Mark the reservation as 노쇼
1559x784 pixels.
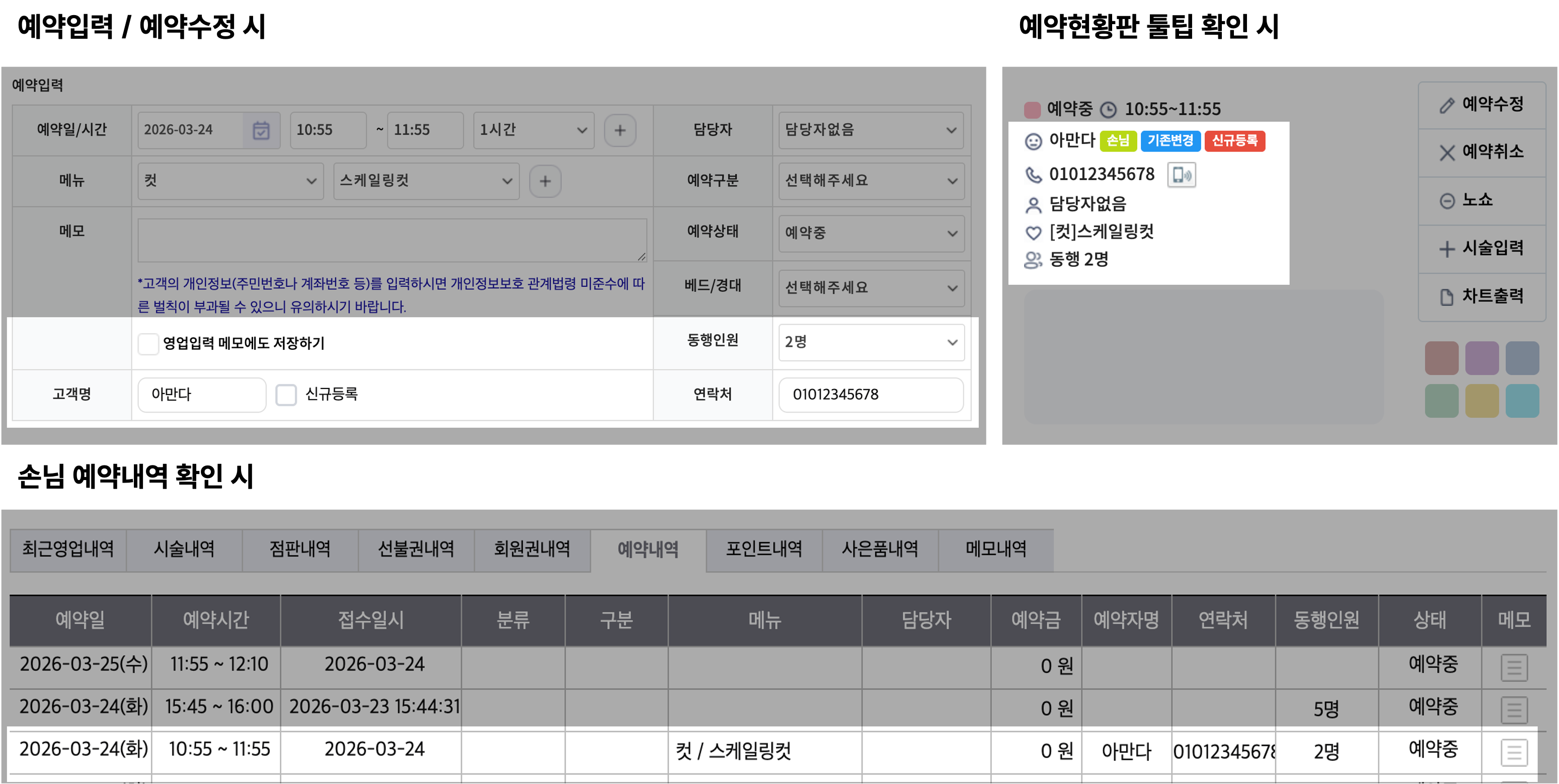(x=1482, y=200)
